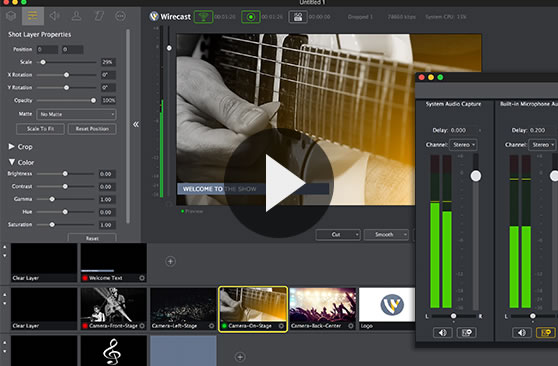Collapse the properties panel with double chevron
The image size is (558, 366).
pos(136,124)
